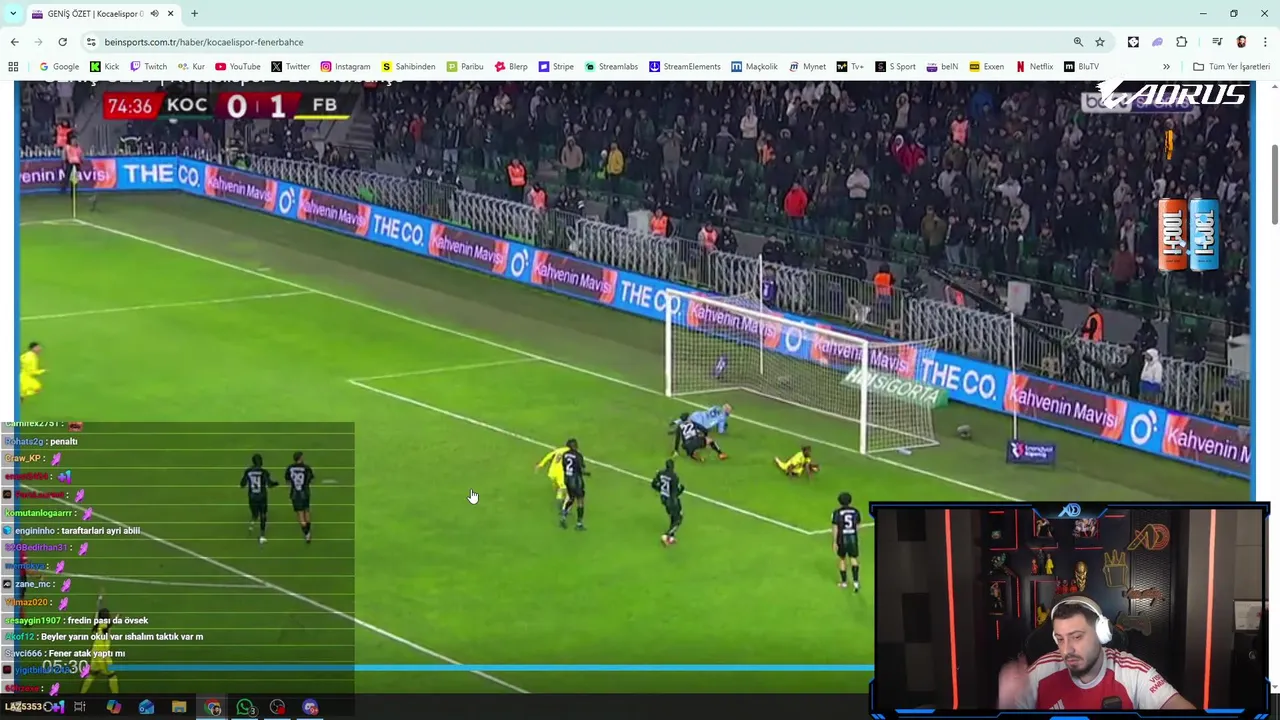Close the GENİŞ ÖZET Kocaelispor tab
This screenshot has height=720, width=1280.
[171, 14]
